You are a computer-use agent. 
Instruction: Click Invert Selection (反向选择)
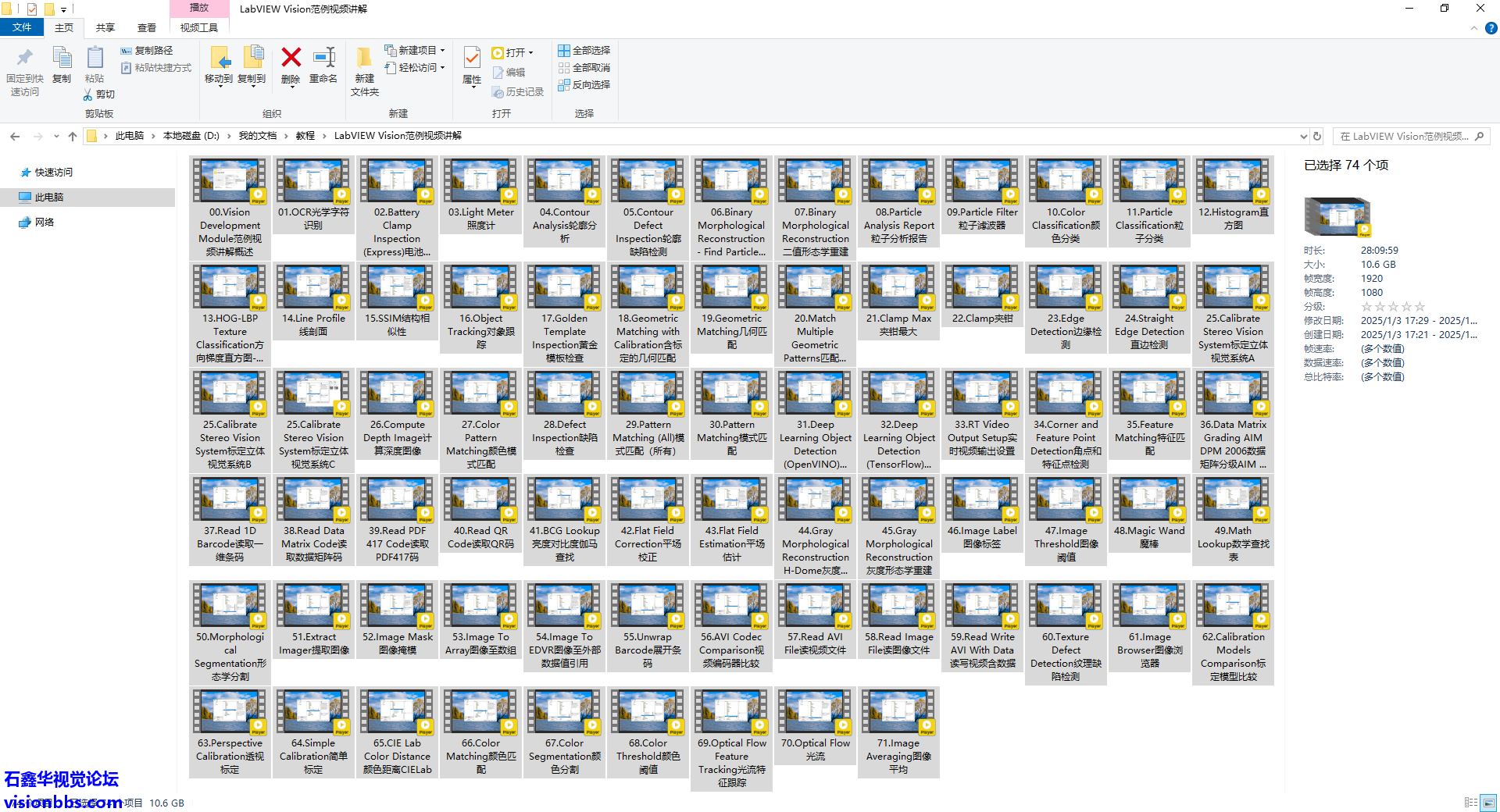tap(584, 85)
